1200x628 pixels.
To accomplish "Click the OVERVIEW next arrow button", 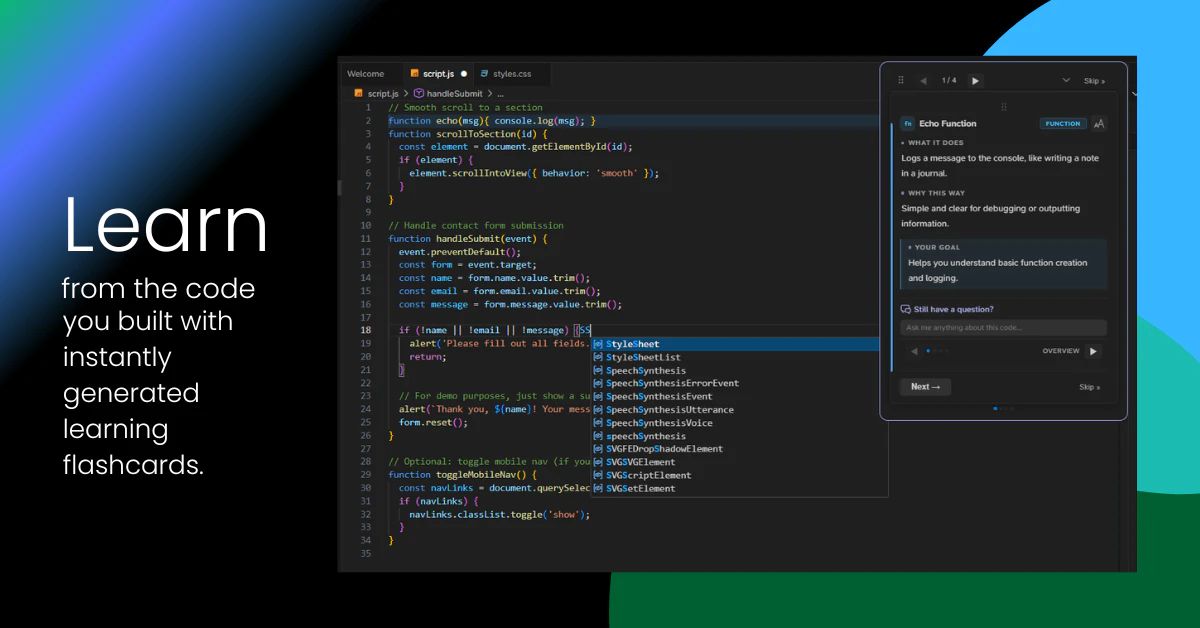I will pos(1093,351).
